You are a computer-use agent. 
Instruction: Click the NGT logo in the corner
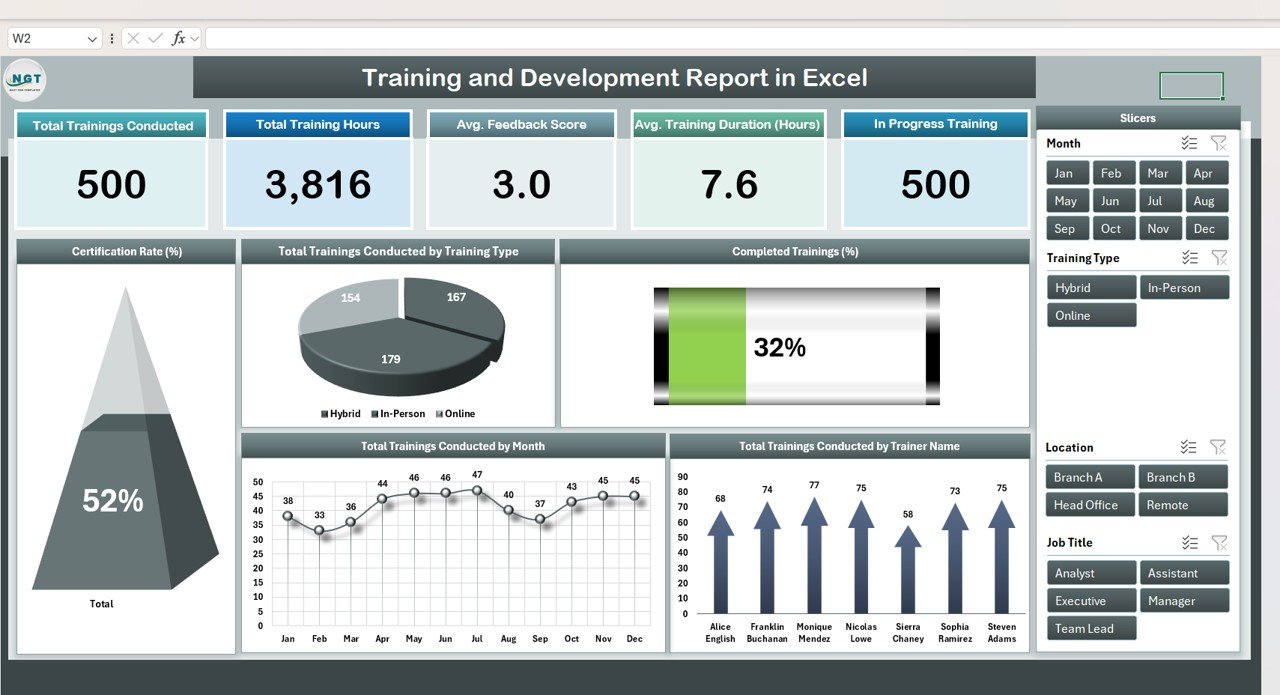[x=25, y=80]
